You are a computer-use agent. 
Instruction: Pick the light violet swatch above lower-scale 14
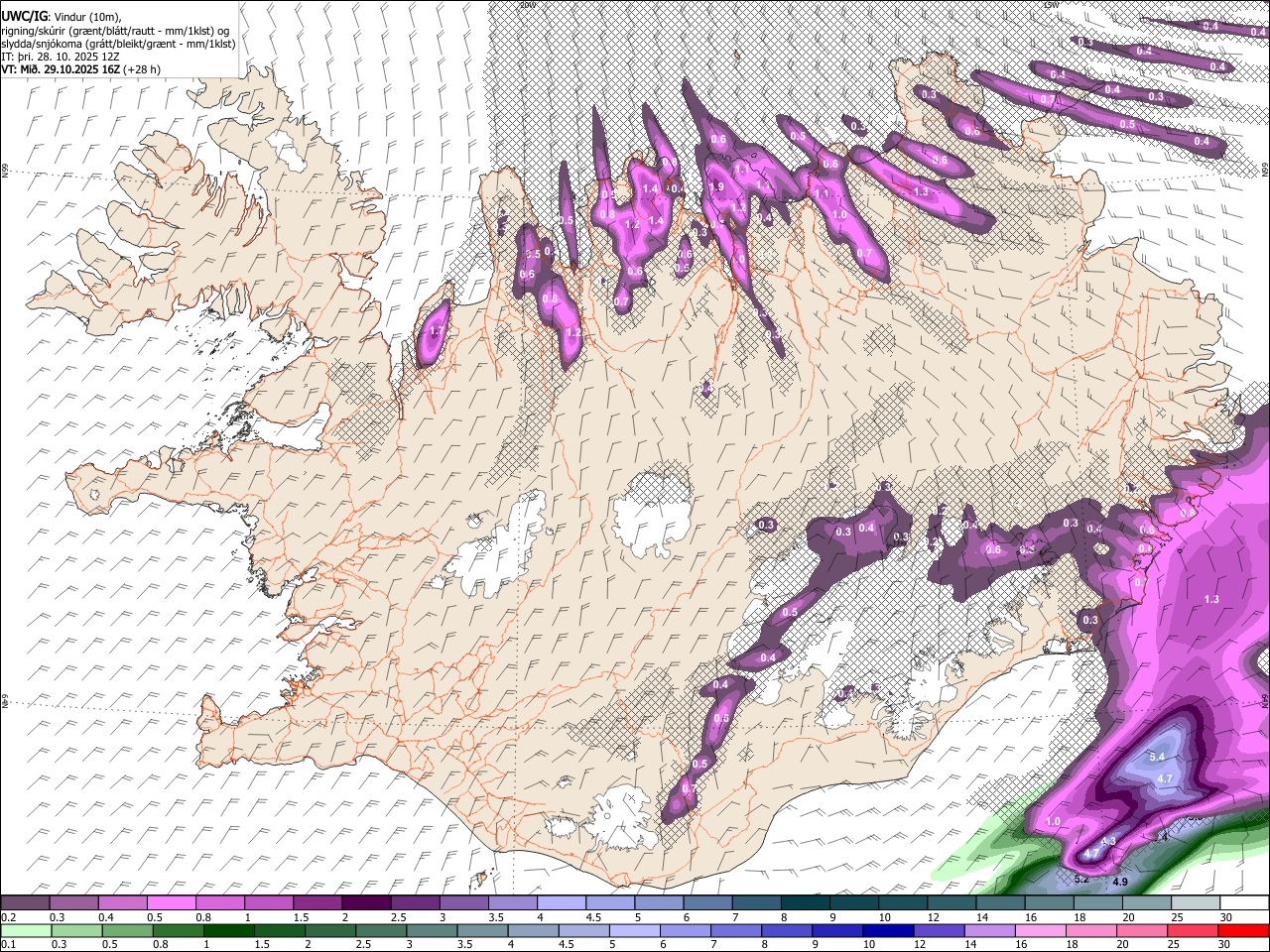(x=989, y=930)
